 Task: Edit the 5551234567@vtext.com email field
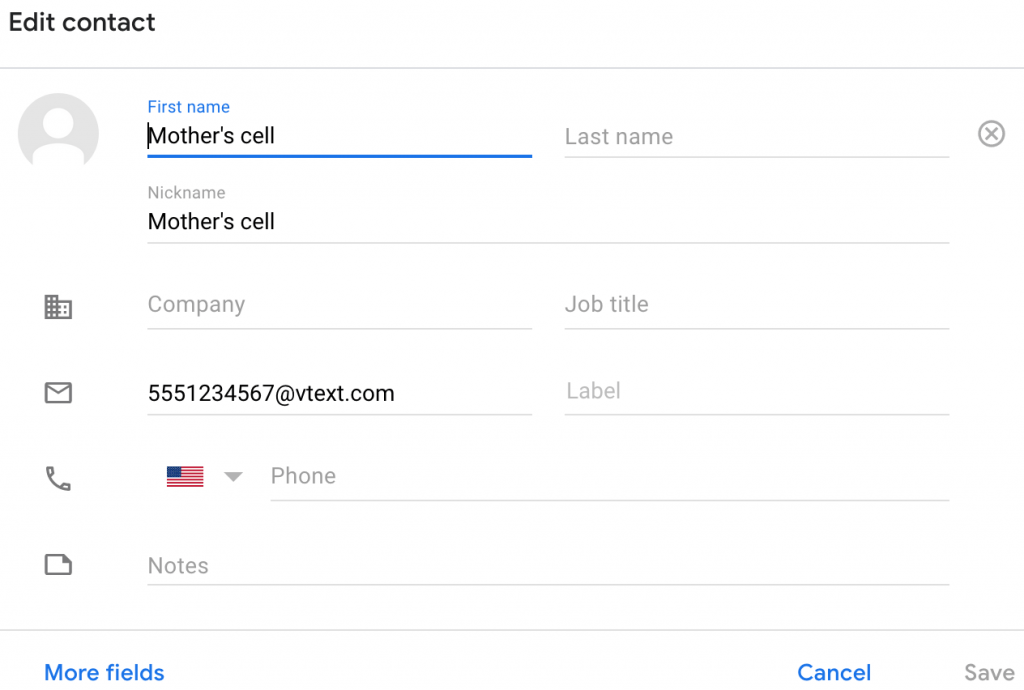[338, 394]
